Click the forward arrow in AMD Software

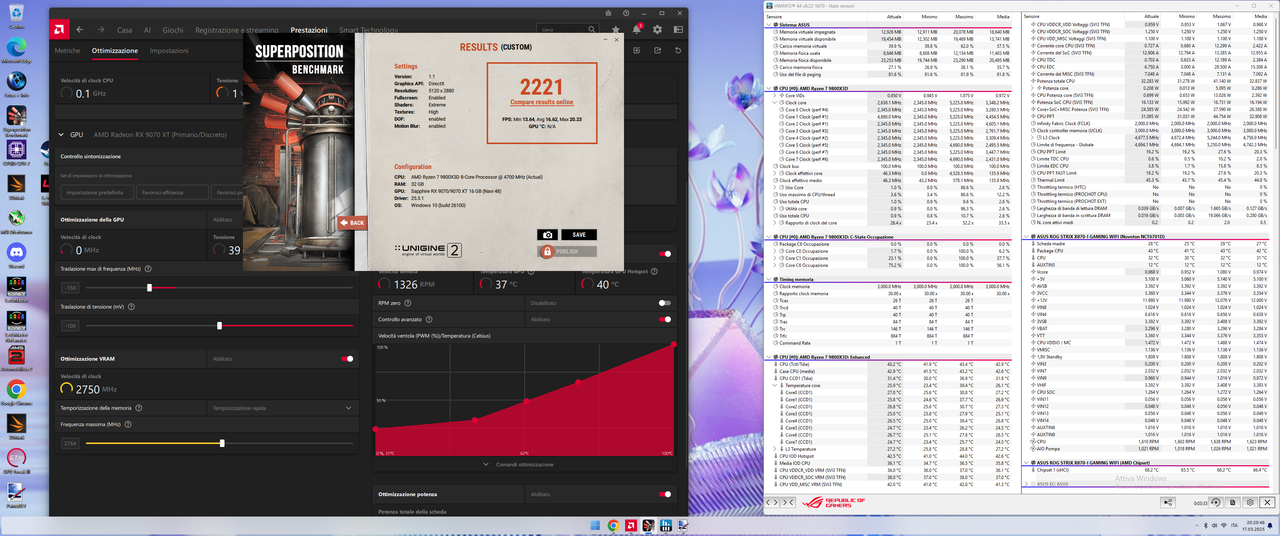coord(101,30)
